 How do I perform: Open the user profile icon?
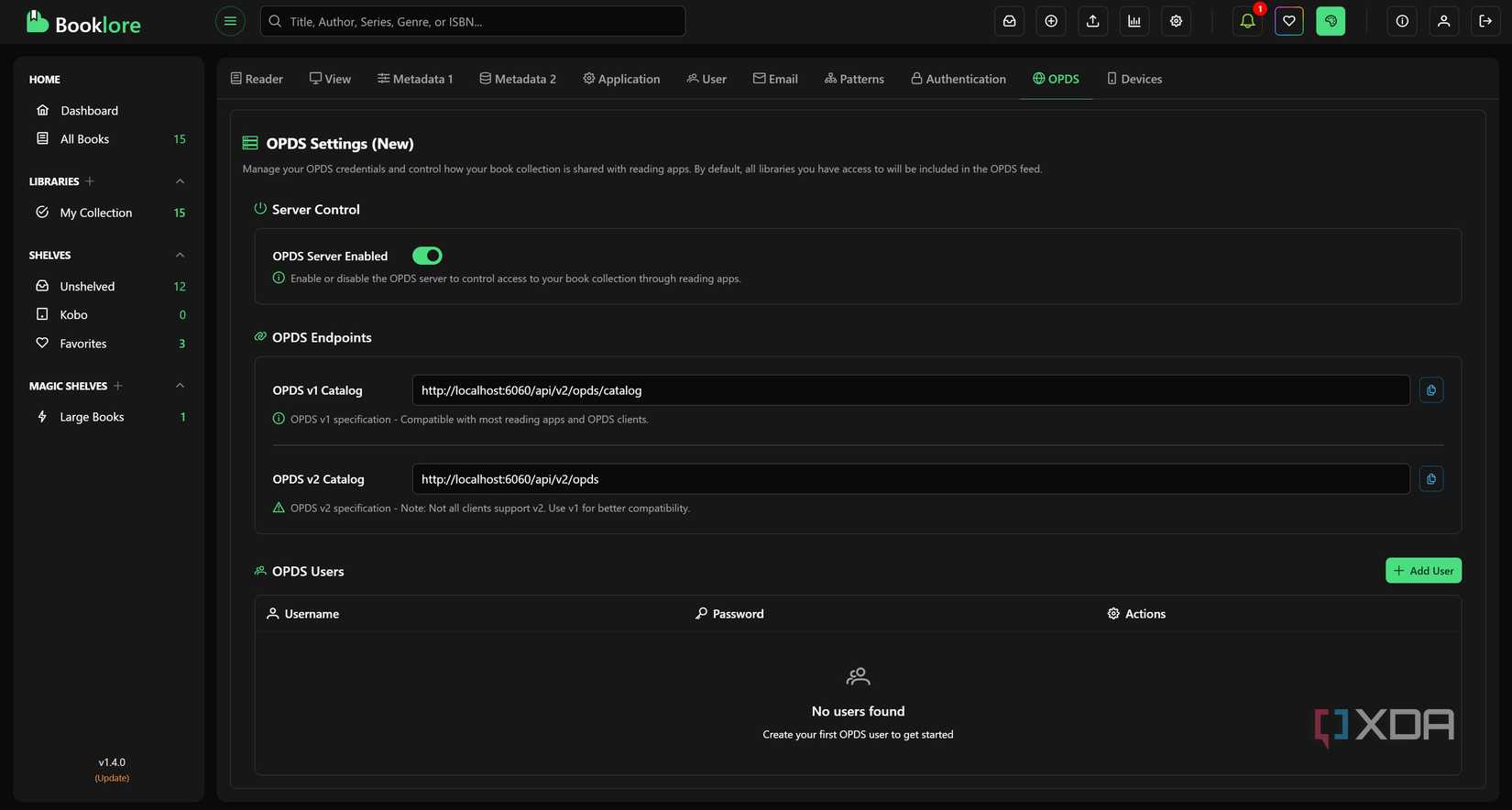[x=1443, y=21]
